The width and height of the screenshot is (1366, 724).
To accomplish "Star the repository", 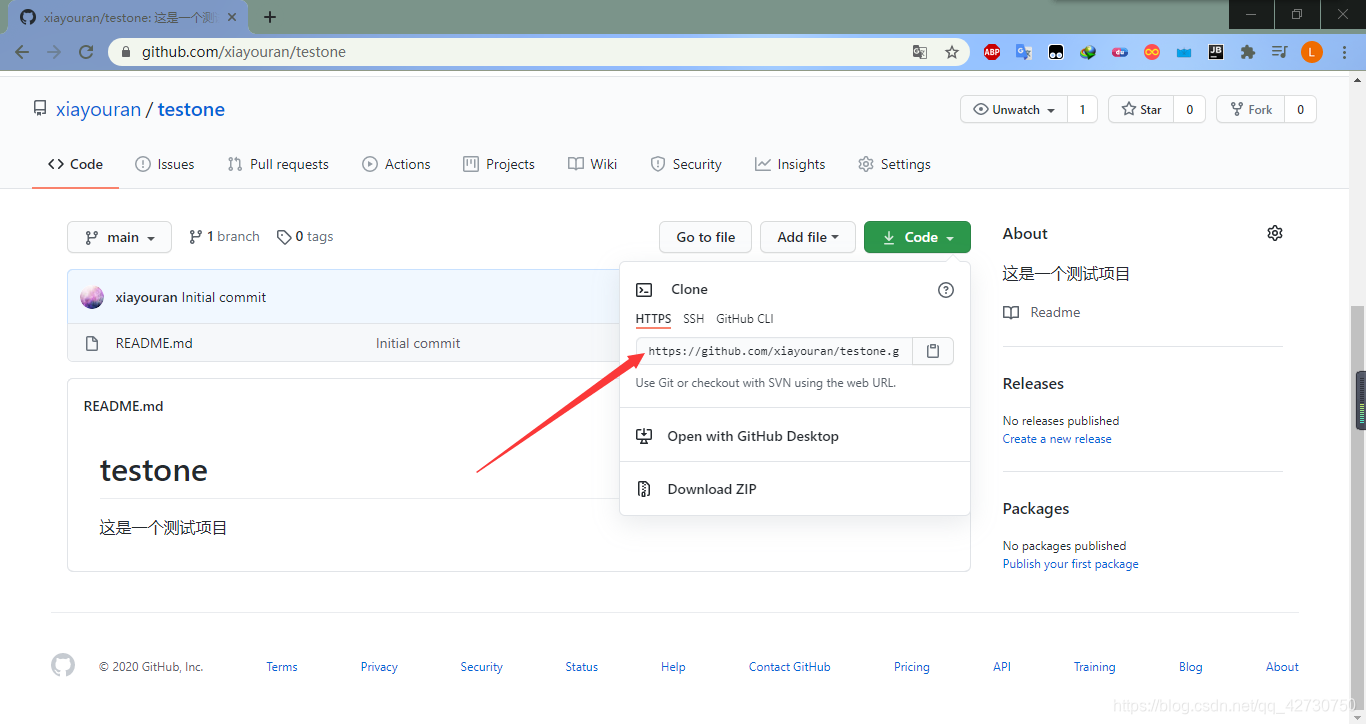I will point(1141,110).
